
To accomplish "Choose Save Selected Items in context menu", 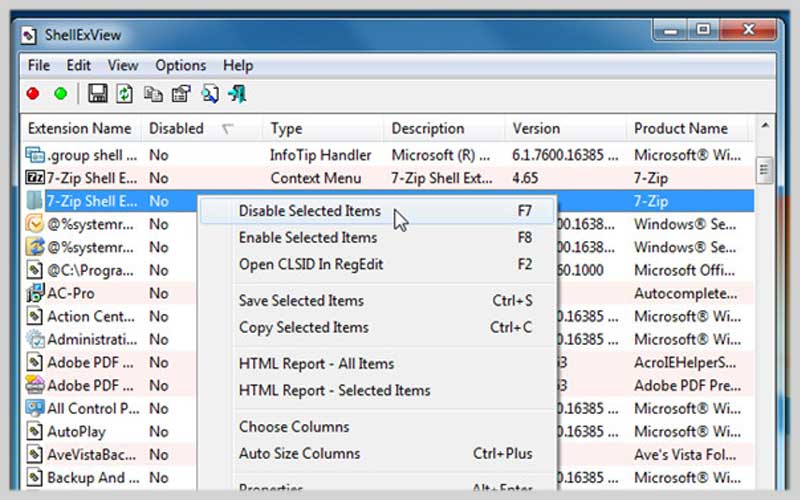I will tap(377, 301).
